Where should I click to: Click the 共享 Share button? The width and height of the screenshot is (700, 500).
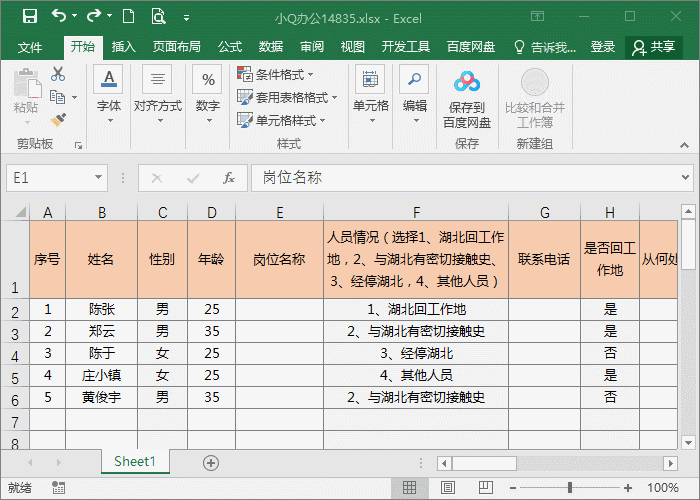(x=654, y=47)
